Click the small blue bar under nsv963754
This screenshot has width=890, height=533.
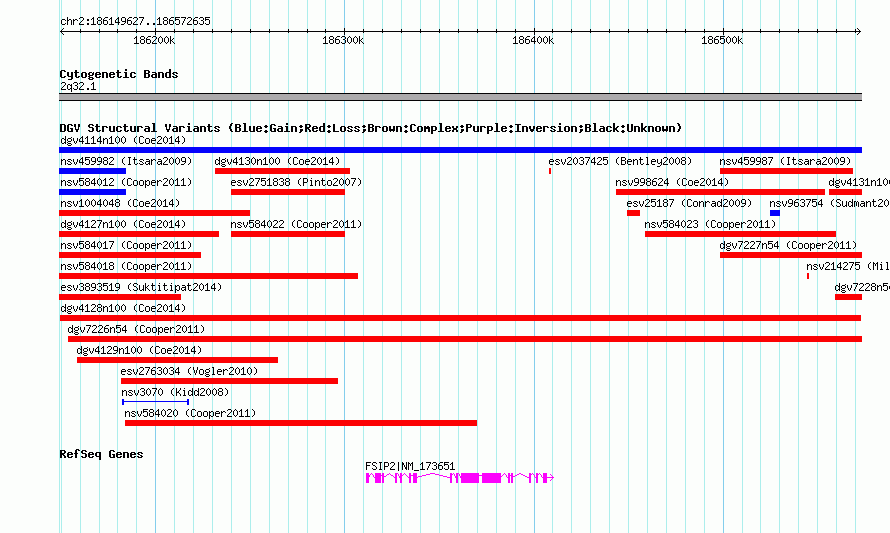click(x=775, y=213)
